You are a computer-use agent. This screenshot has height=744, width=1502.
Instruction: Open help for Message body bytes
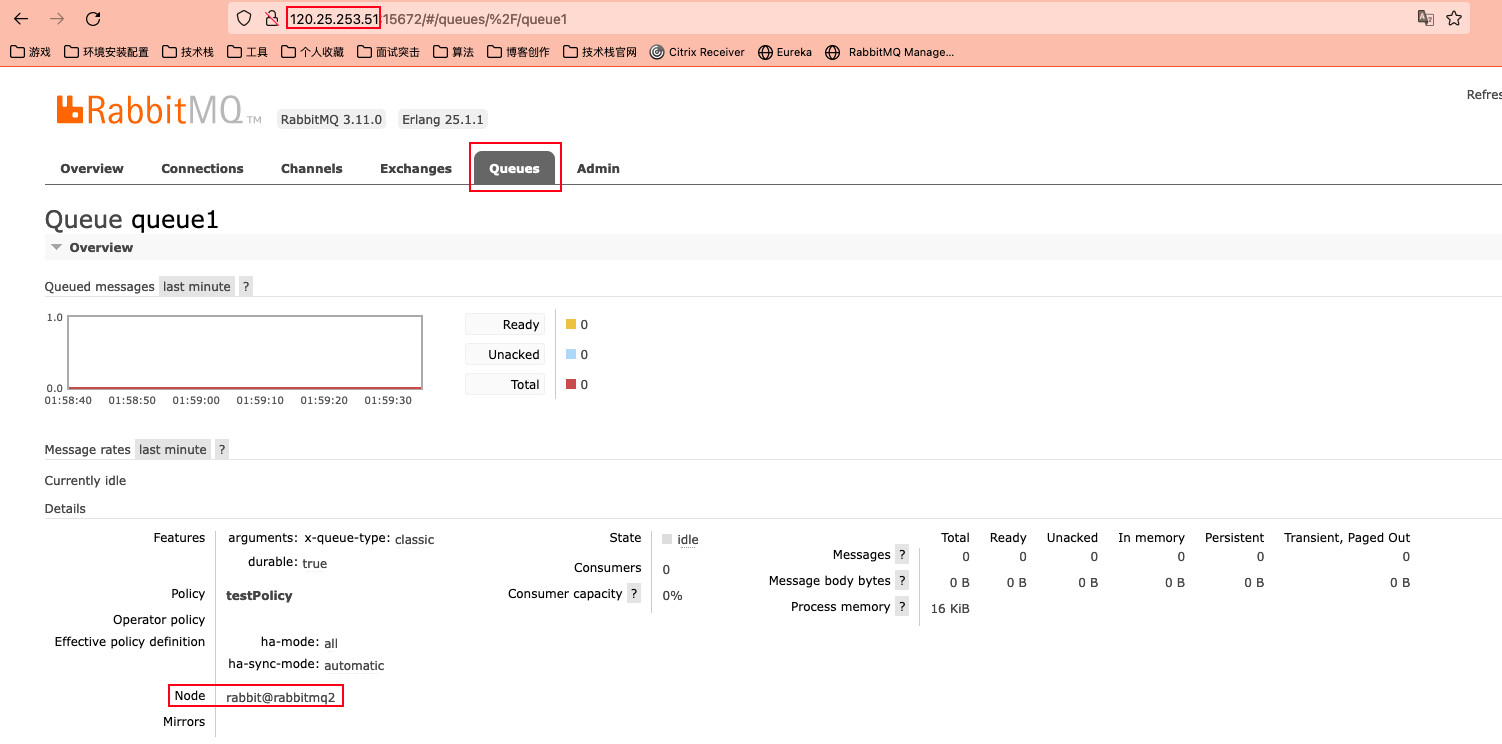click(x=902, y=581)
